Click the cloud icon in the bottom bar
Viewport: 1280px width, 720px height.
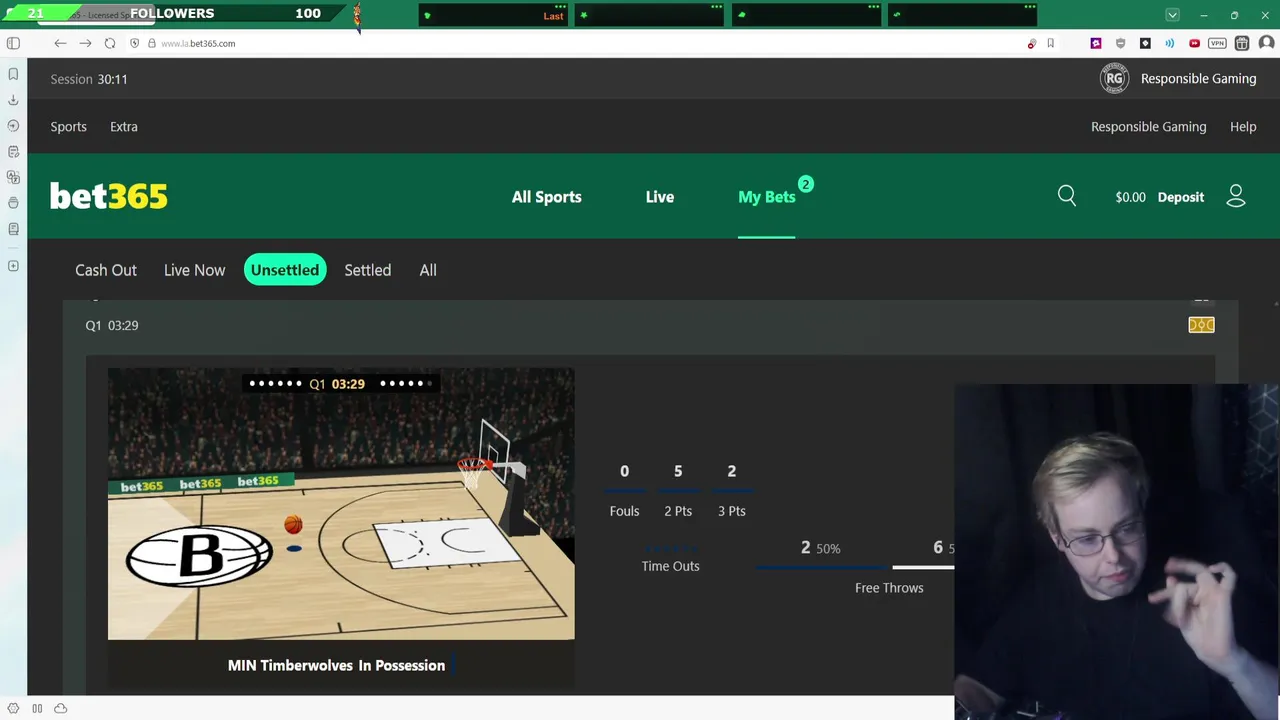pos(60,708)
